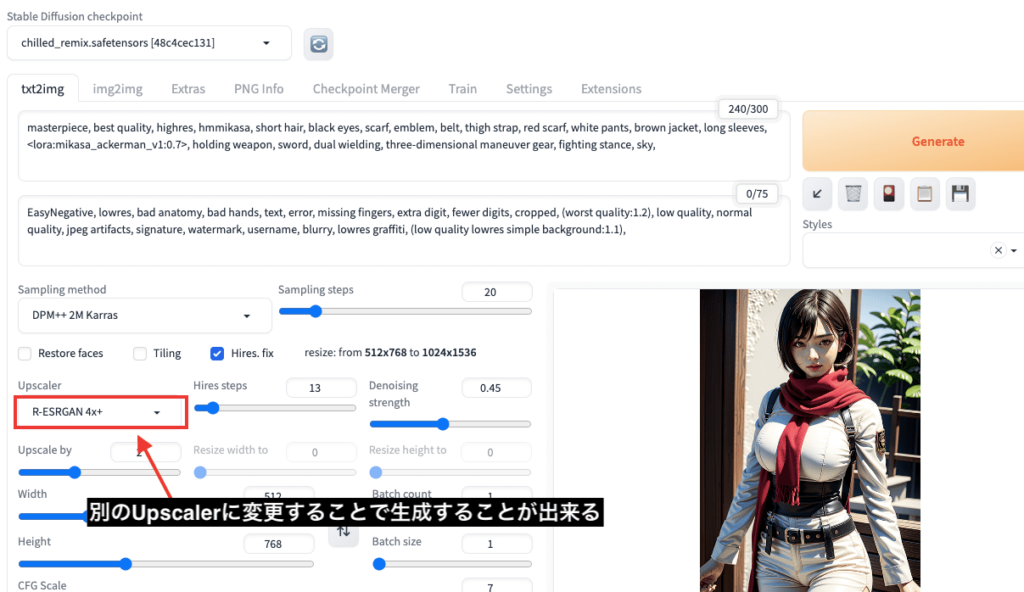Adjust the Upscale by slider
Image resolution: width=1024 pixels, height=592 pixels.
tap(99, 472)
